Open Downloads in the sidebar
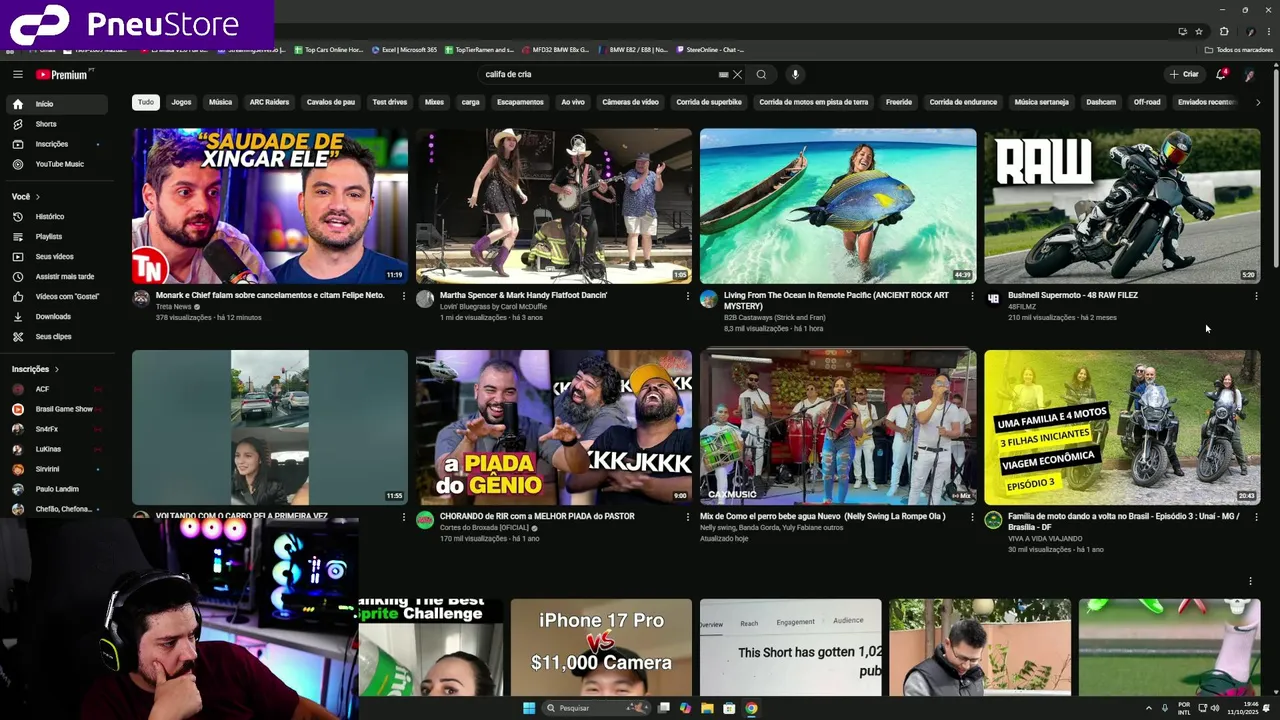Viewport: 1280px width, 720px height. (x=58, y=316)
